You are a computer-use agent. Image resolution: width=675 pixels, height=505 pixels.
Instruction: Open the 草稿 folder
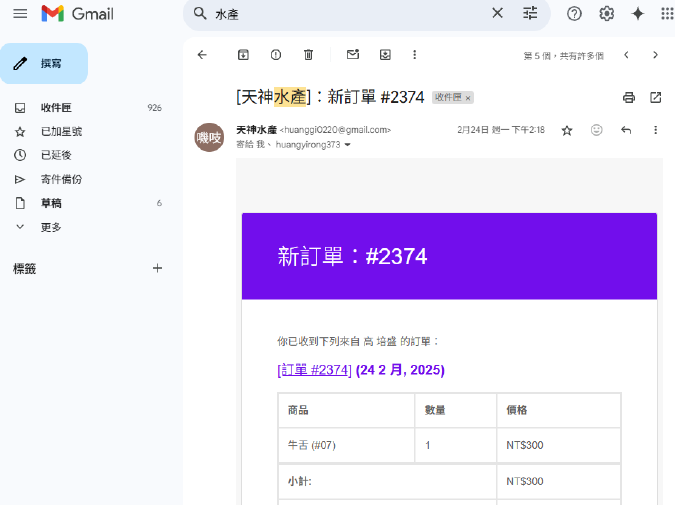pyautogui.click(x=50, y=203)
